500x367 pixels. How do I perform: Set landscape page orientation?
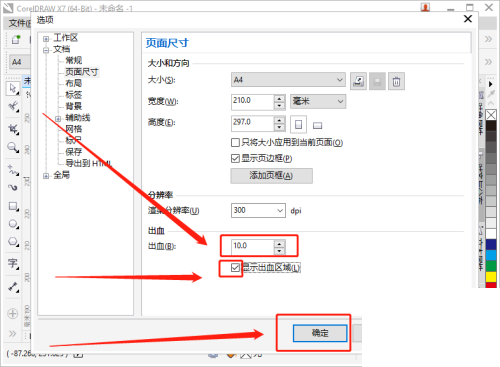[x=317, y=125]
